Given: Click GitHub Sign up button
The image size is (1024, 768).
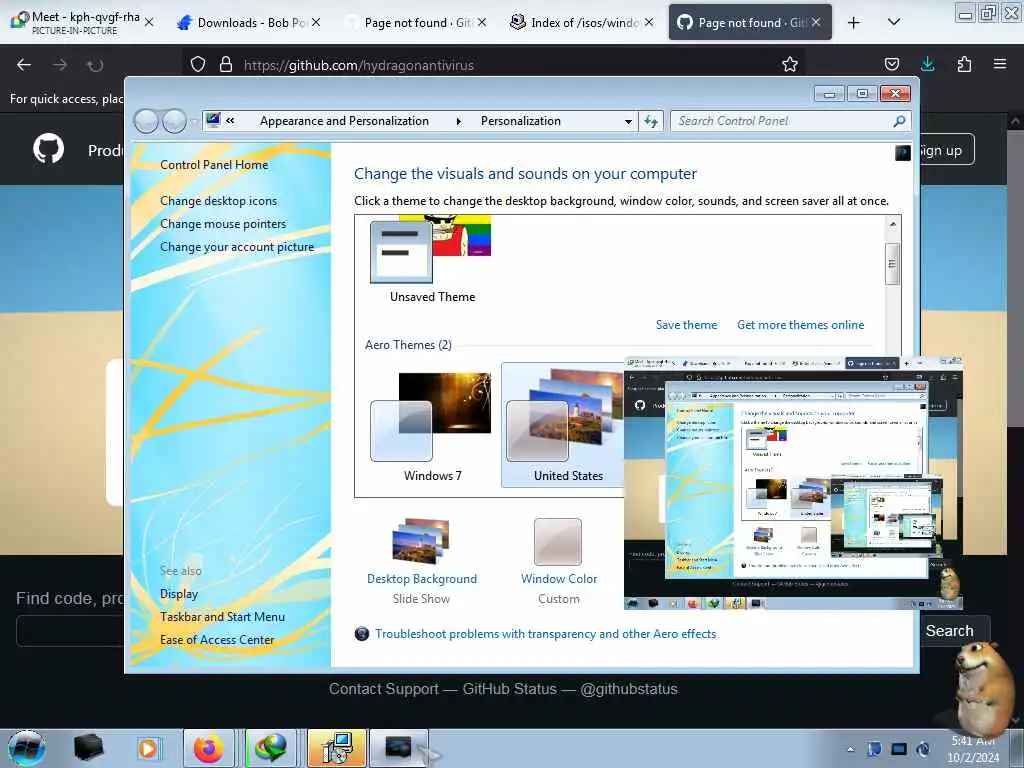Looking at the screenshot, I should [x=940, y=150].
